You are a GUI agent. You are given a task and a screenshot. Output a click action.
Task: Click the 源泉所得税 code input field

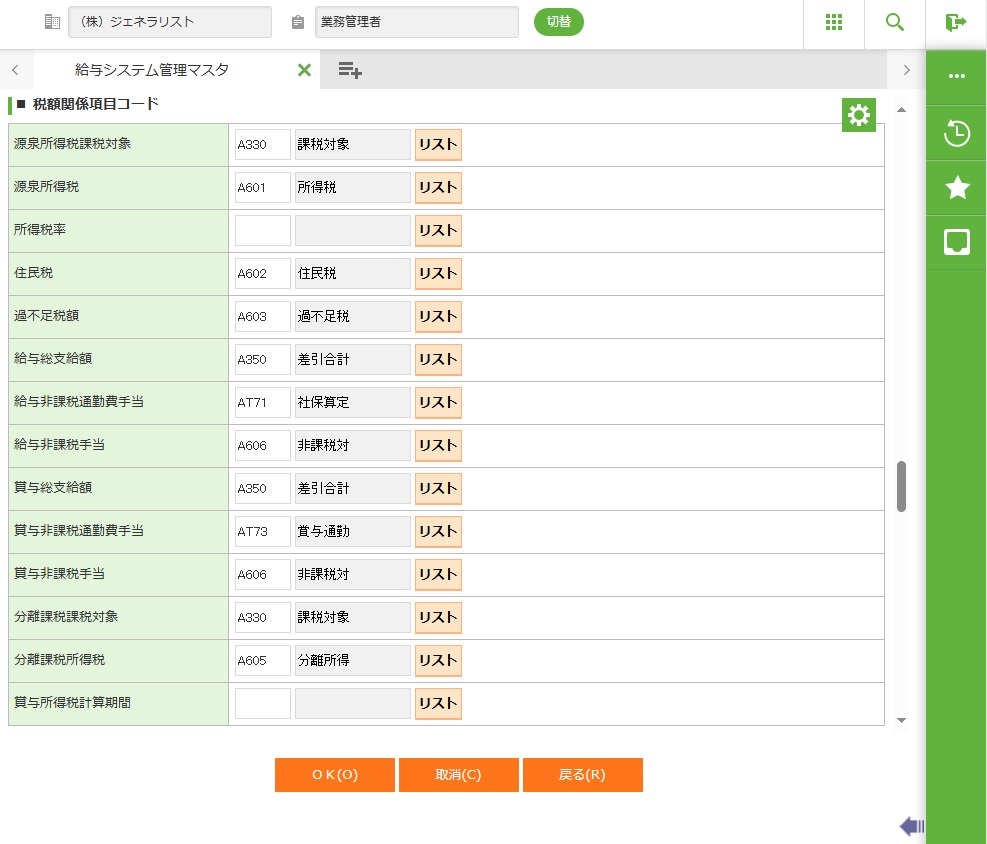point(262,187)
